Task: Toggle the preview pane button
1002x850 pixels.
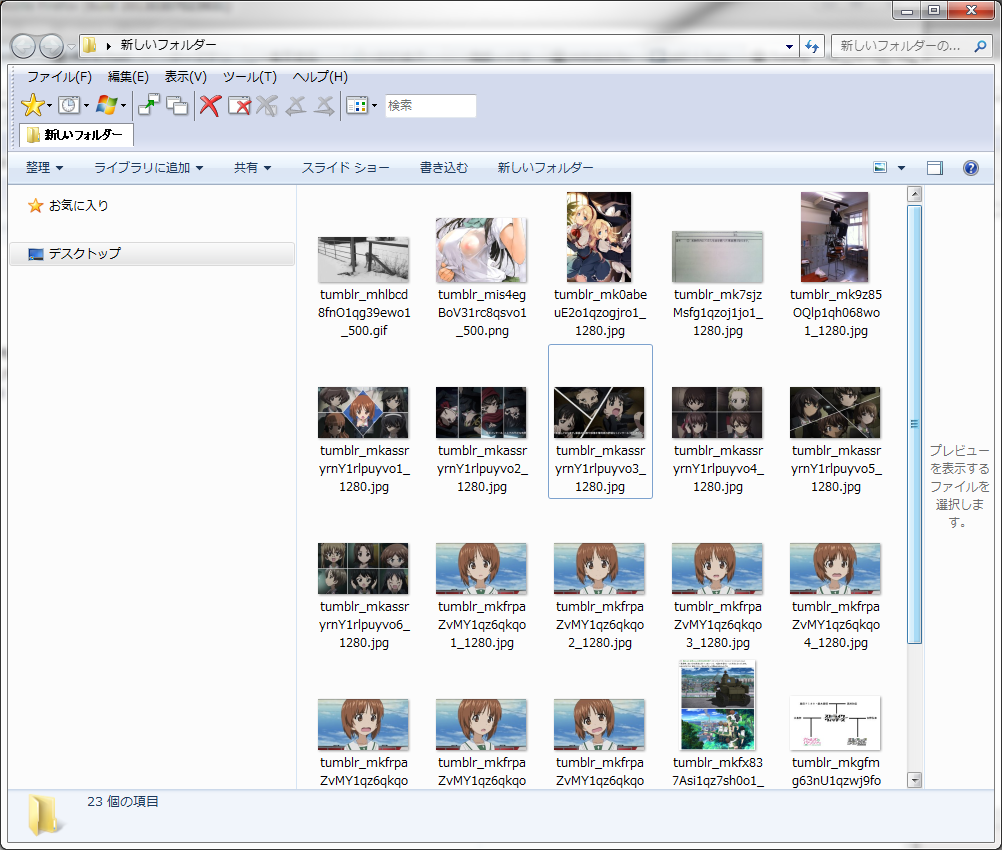Action: [x=935, y=168]
